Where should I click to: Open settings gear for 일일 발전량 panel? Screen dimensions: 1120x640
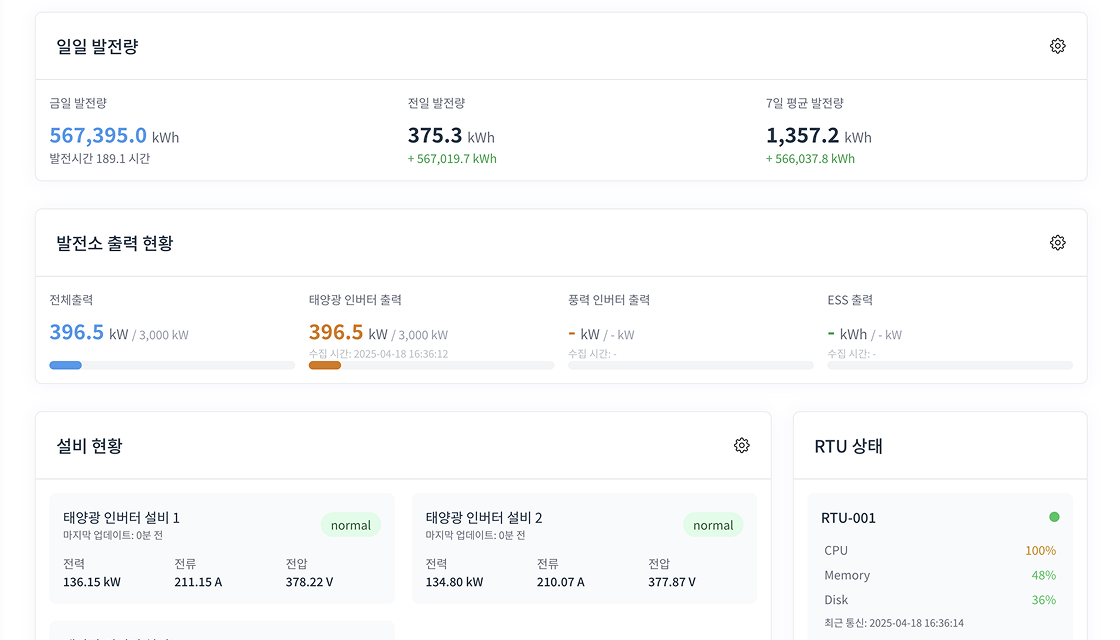tap(1057, 46)
